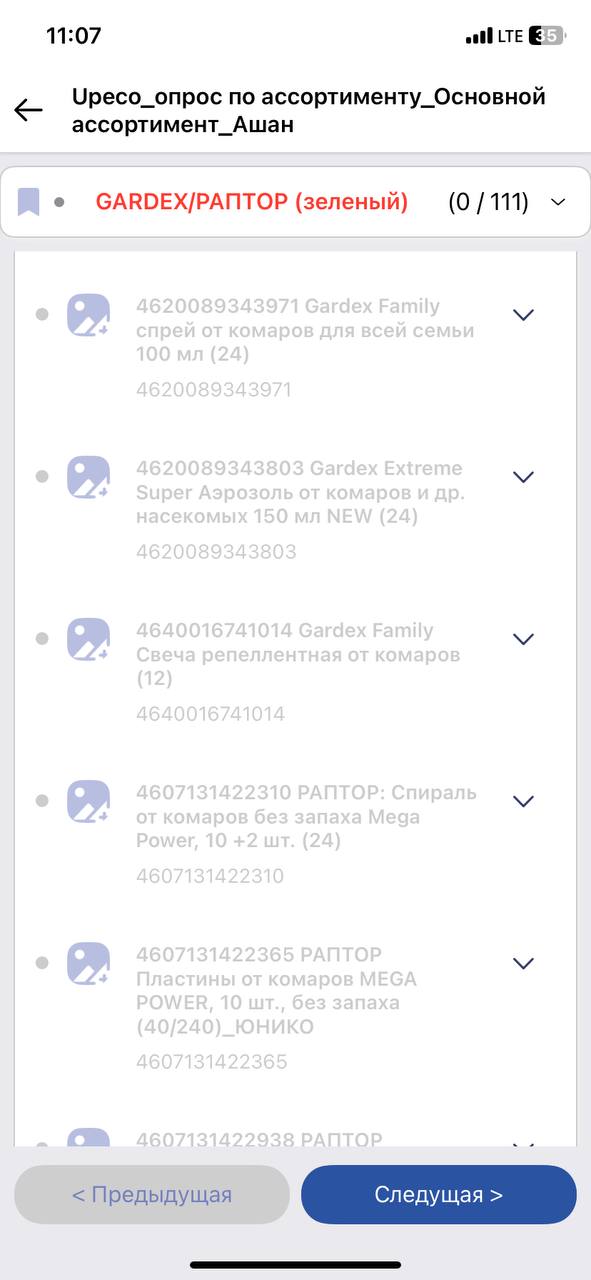Expand Gardex Family спрей 100 мл details

pos(523,315)
